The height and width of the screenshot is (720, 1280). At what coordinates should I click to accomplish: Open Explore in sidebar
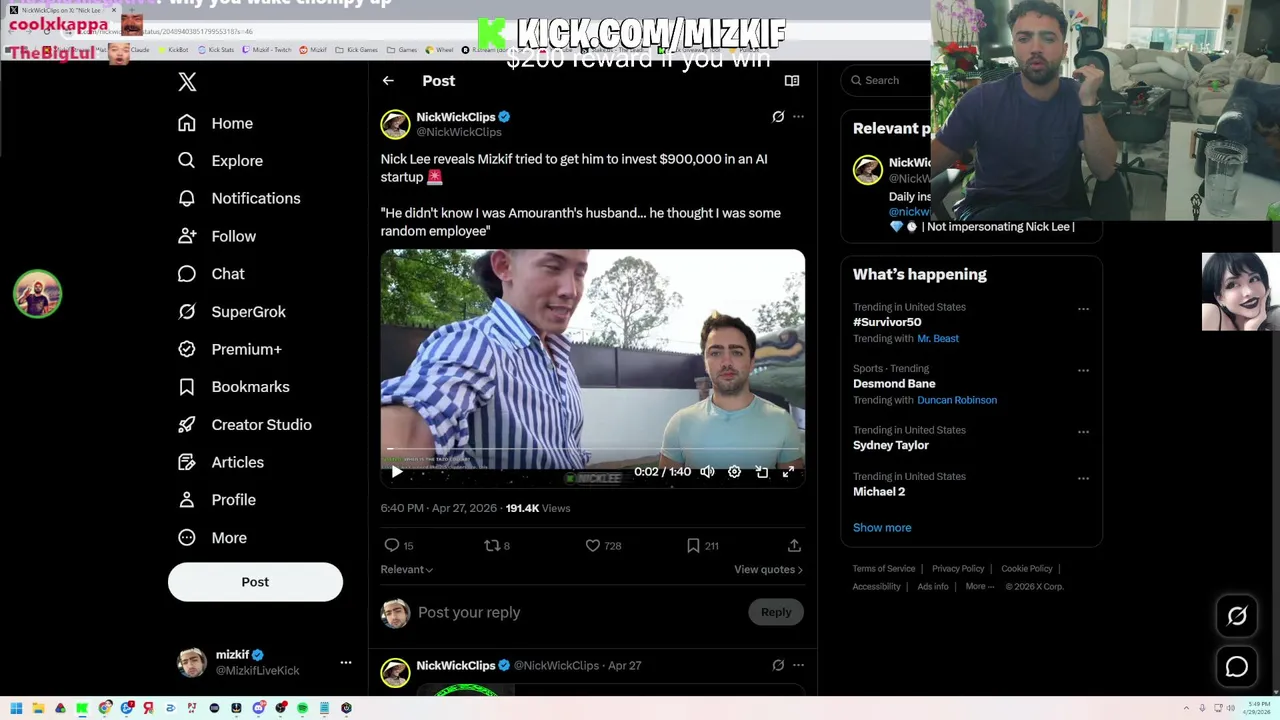tap(220, 161)
